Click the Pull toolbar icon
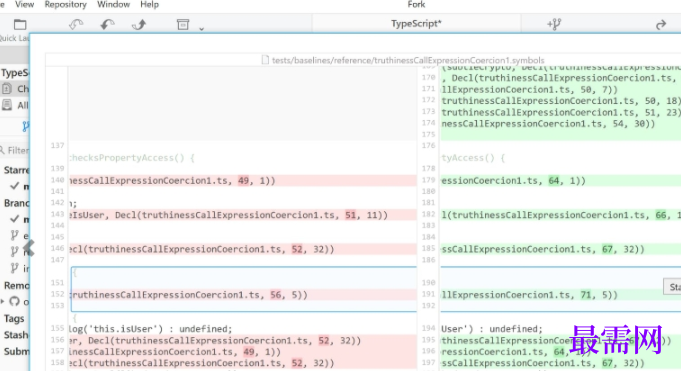The image size is (681, 371). 107,24
